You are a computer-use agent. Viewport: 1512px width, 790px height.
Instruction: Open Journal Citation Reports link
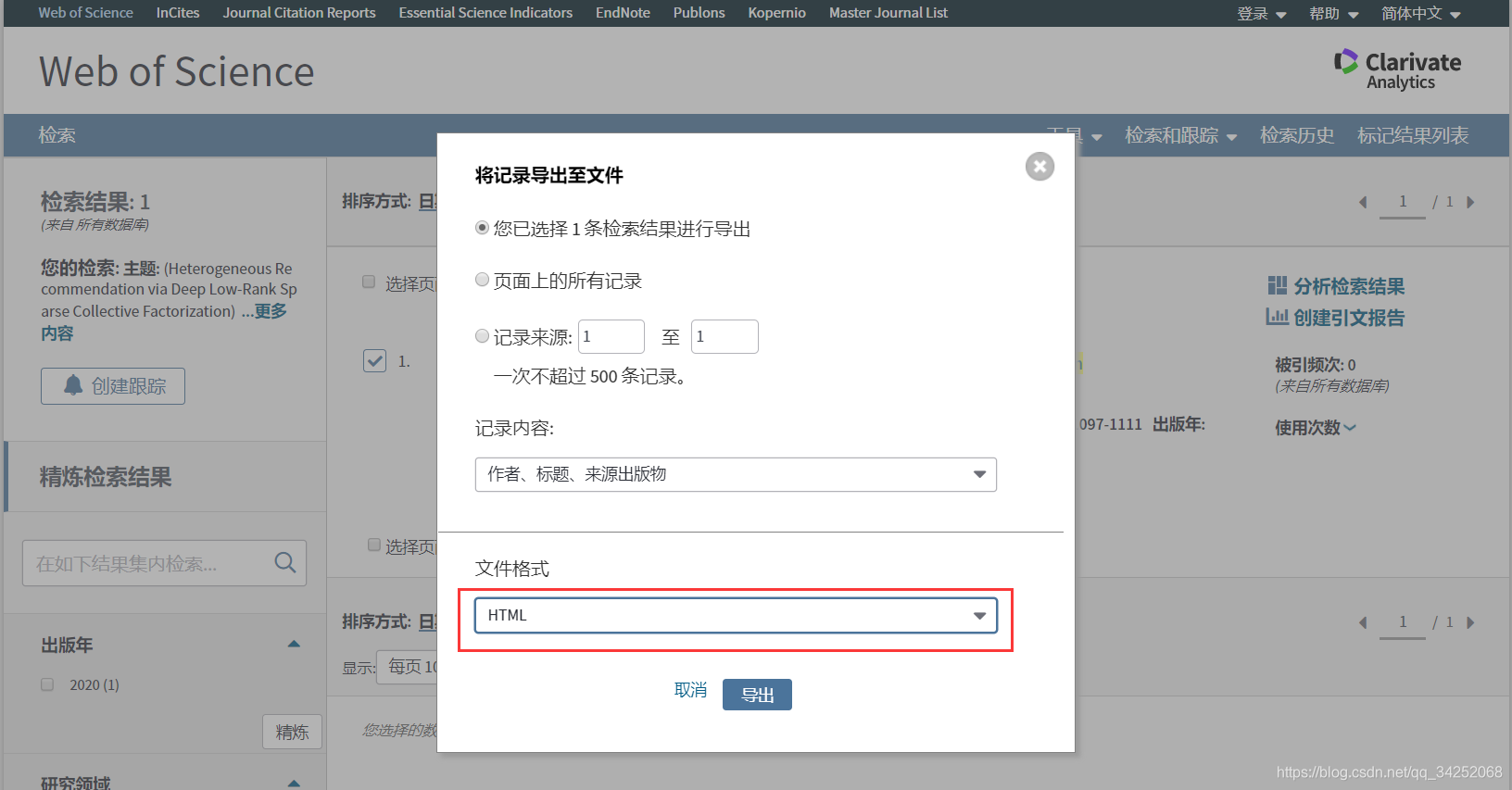[299, 13]
